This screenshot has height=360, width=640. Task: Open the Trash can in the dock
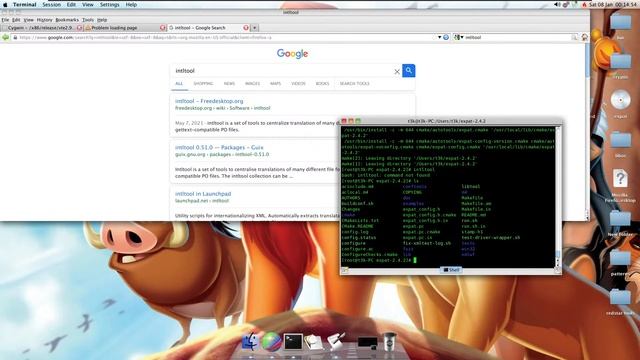[x=389, y=341]
